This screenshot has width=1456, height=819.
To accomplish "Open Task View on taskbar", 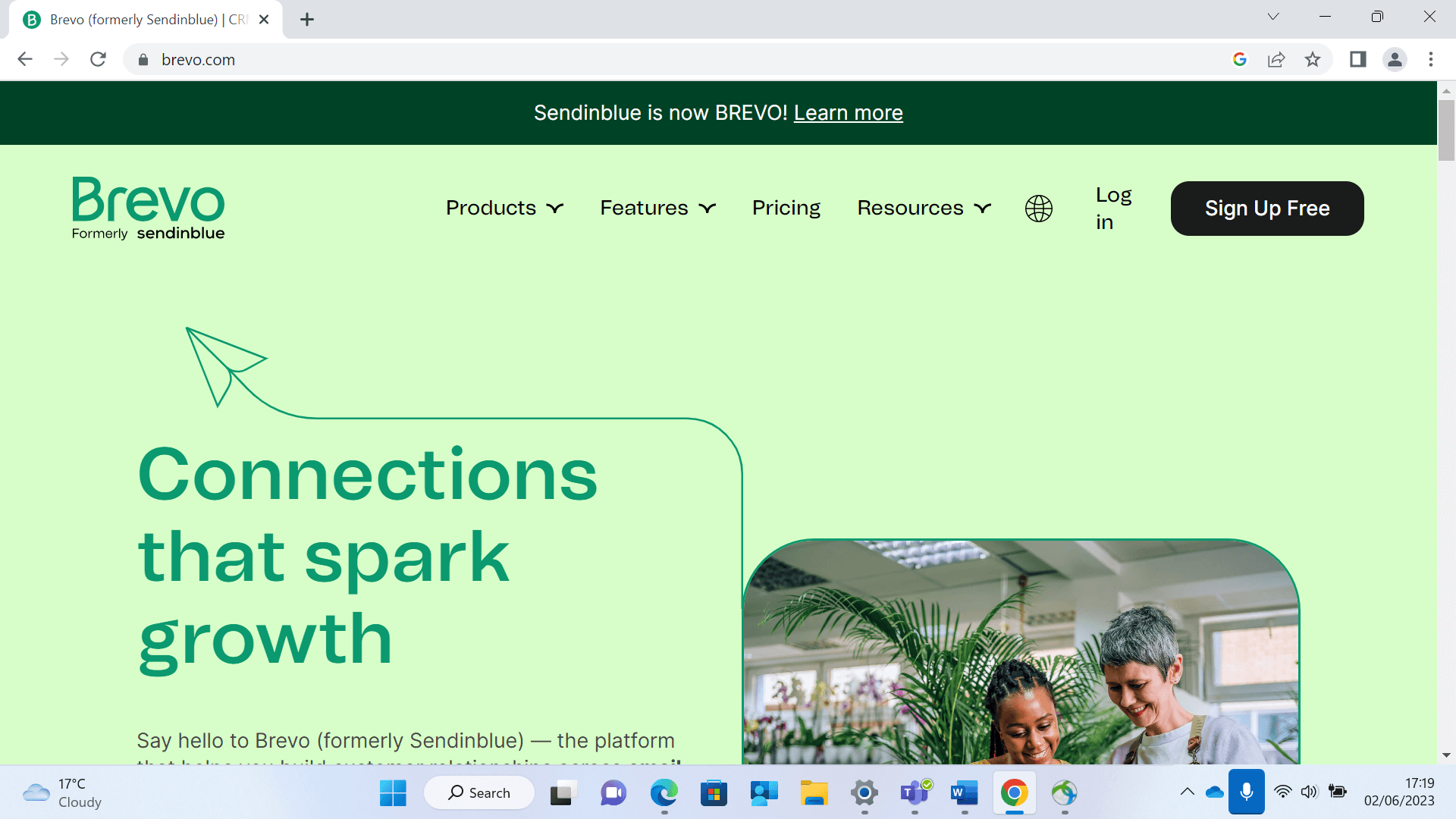I will [x=563, y=793].
